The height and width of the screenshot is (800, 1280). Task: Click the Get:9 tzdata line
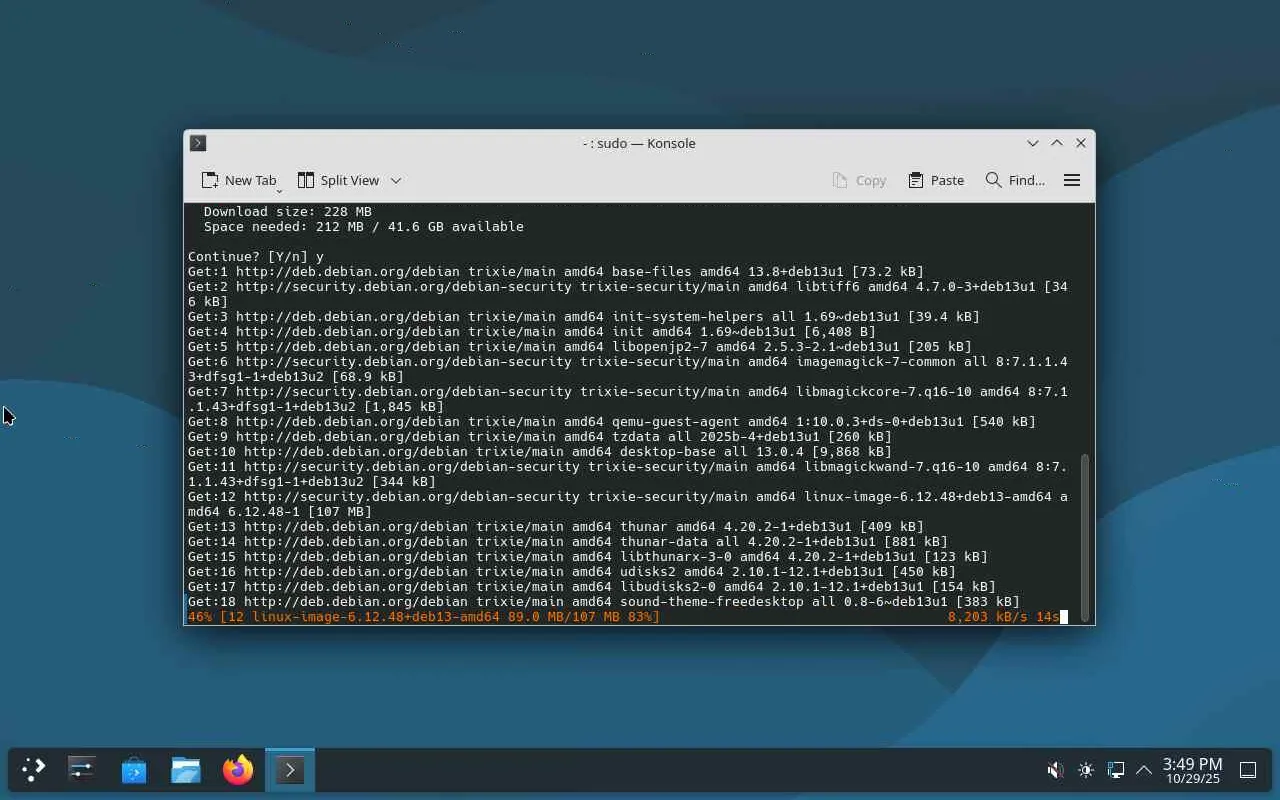coord(540,437)
